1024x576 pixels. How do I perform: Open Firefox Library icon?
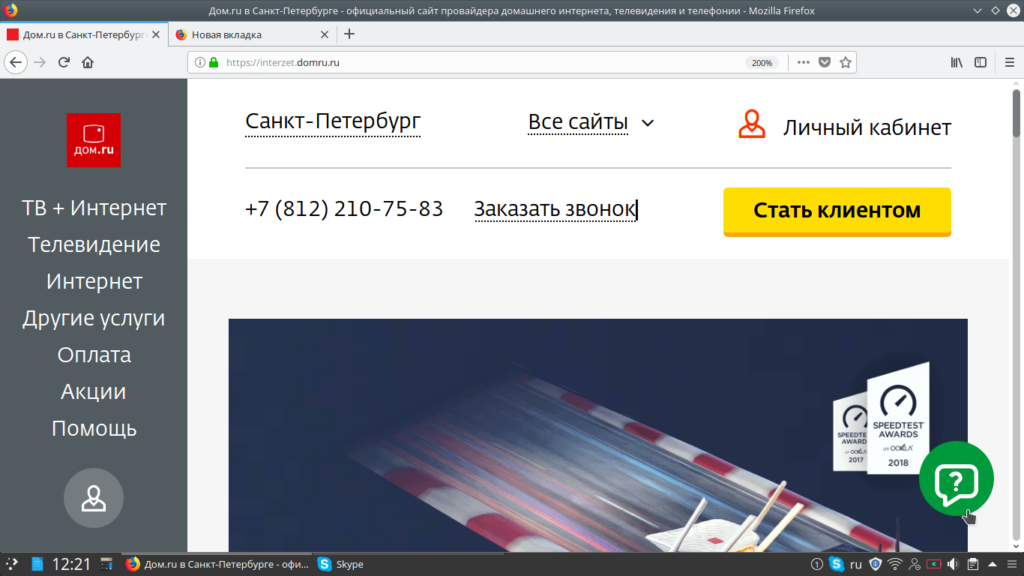pyautogui.click(x=956, y=62)
